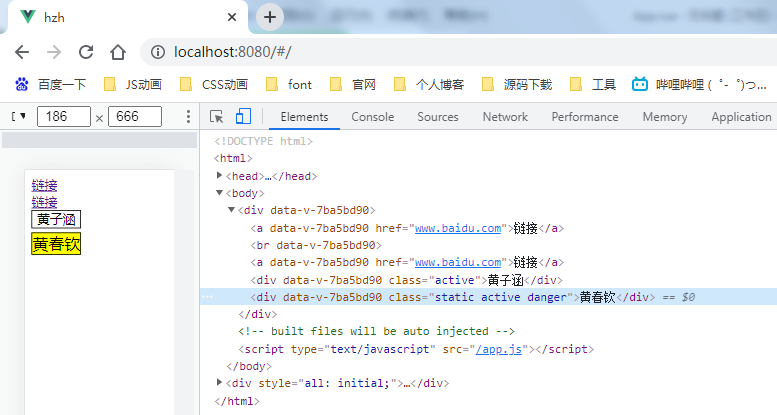The image size is (777, 415).
Task: Open the 百度一下 bookmark
Action: (50, 85)
